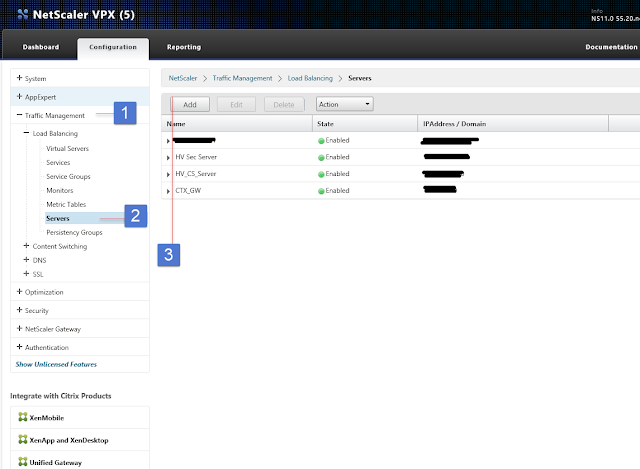Click green status icon for HV_CS_Server
The height and width of the screenshot is (469, 640).
(321, 174)
